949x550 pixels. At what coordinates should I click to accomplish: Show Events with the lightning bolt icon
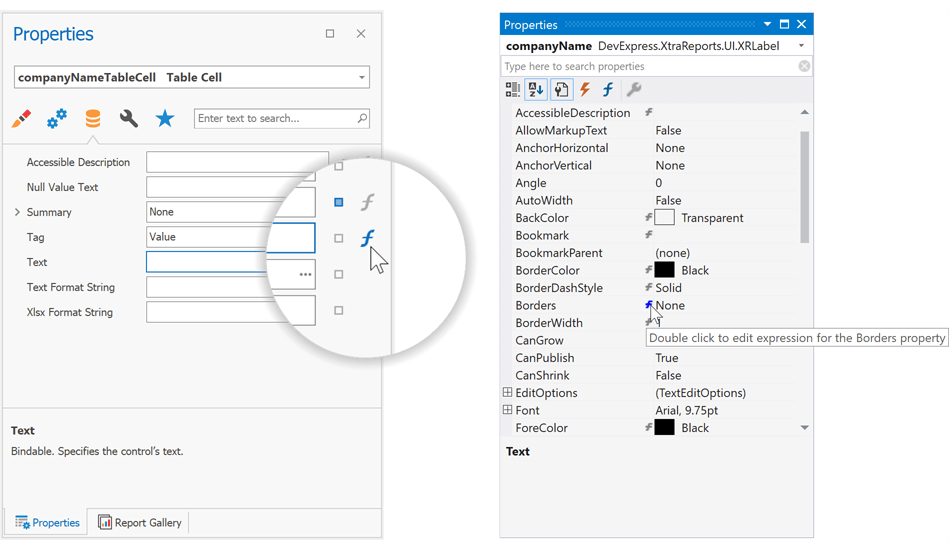[x=585, y=90]
